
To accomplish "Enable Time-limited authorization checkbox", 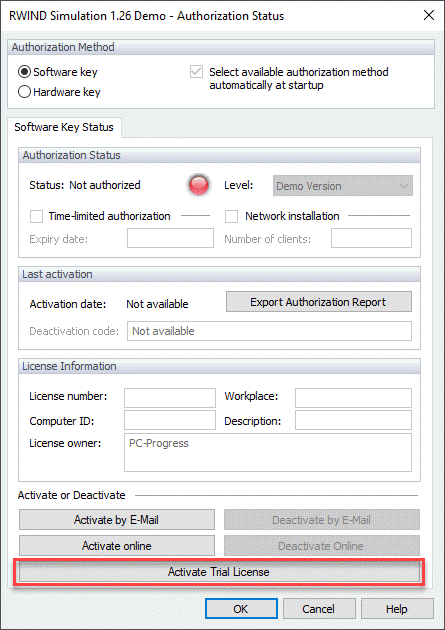I will click(x=37, y=216).
